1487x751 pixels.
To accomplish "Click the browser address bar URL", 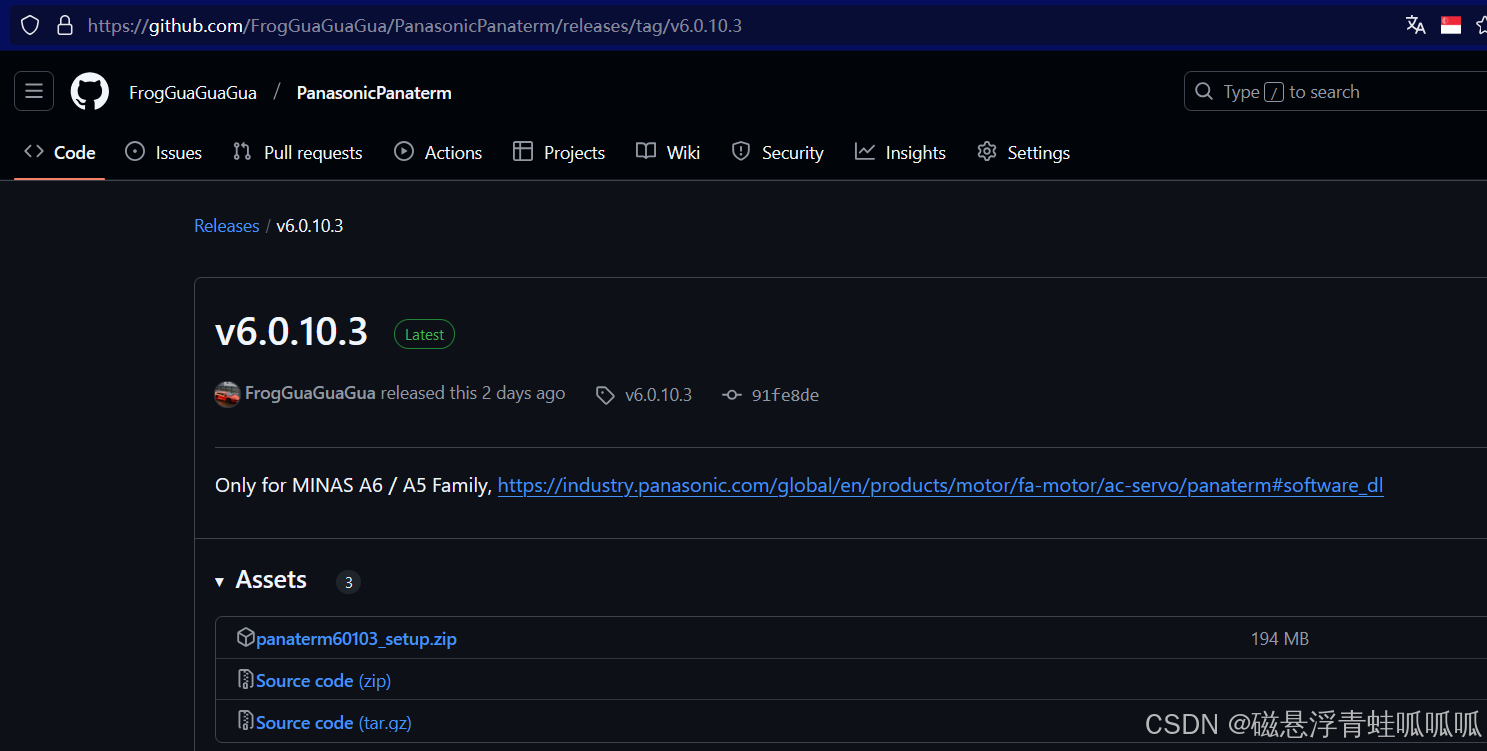I will point(414,25).
